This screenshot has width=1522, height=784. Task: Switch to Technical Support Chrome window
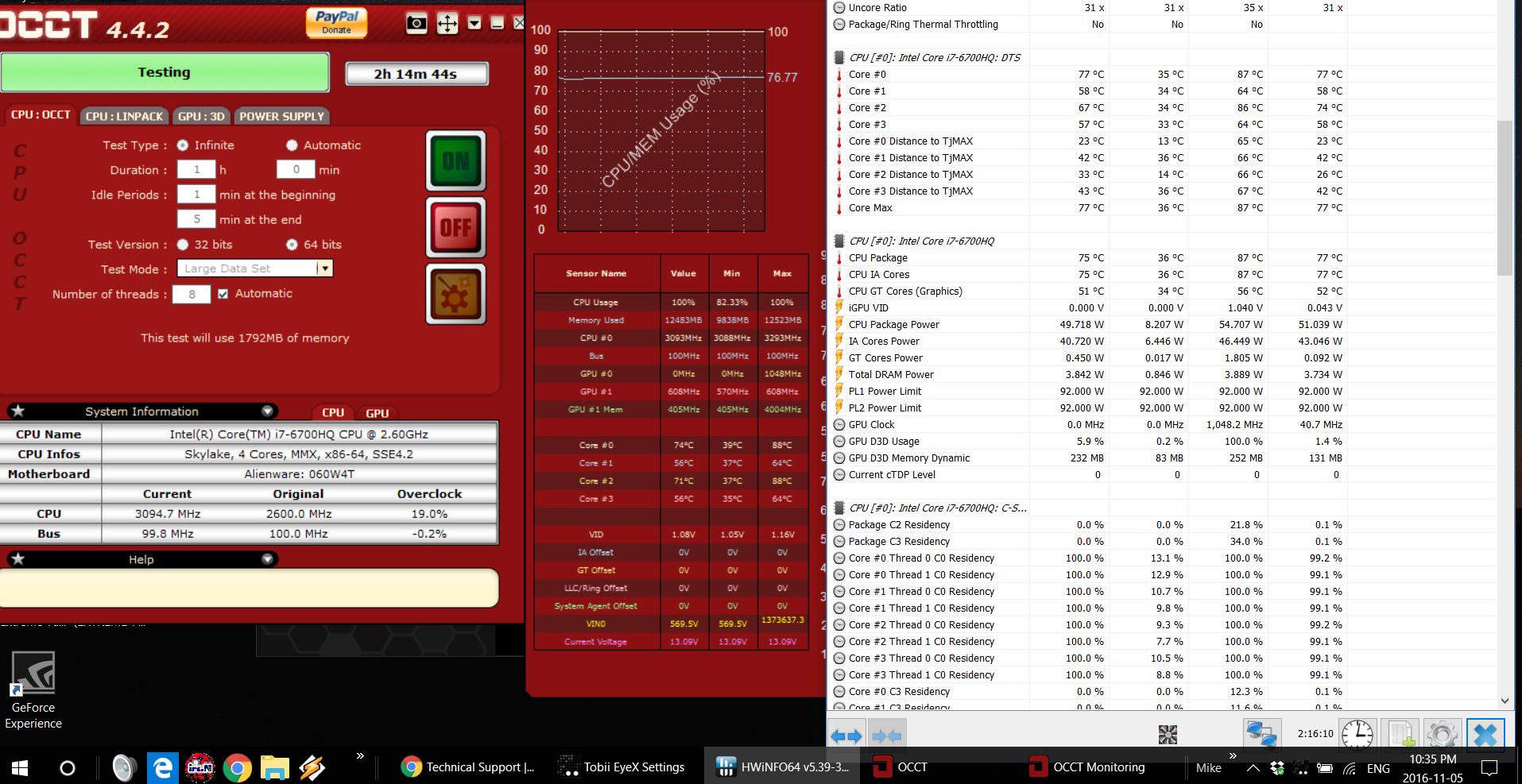[469, 767]
